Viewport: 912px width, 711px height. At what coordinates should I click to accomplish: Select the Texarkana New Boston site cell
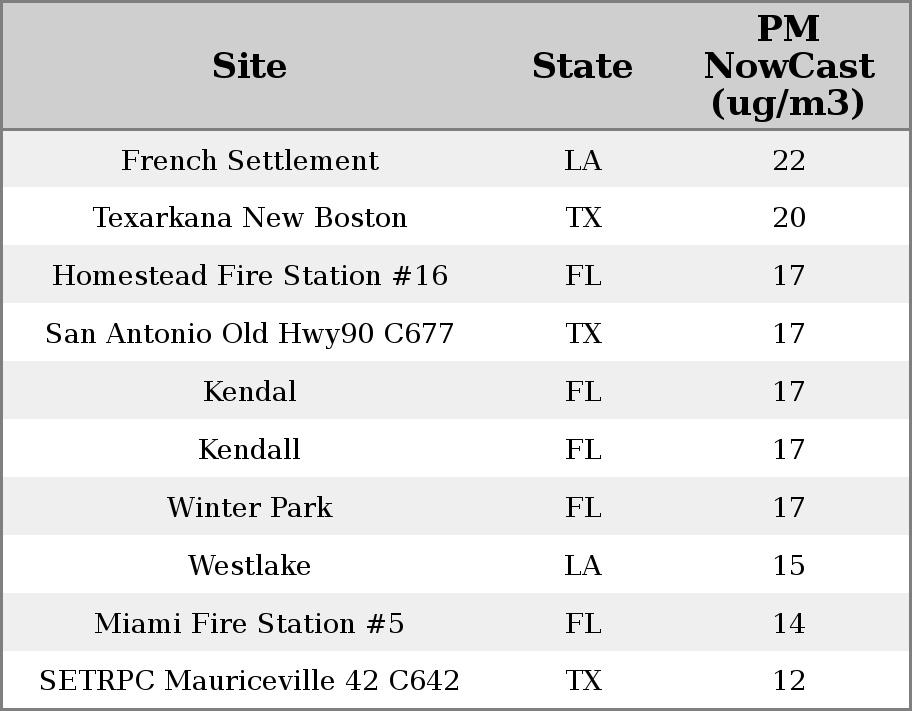[x=250, y=218]
